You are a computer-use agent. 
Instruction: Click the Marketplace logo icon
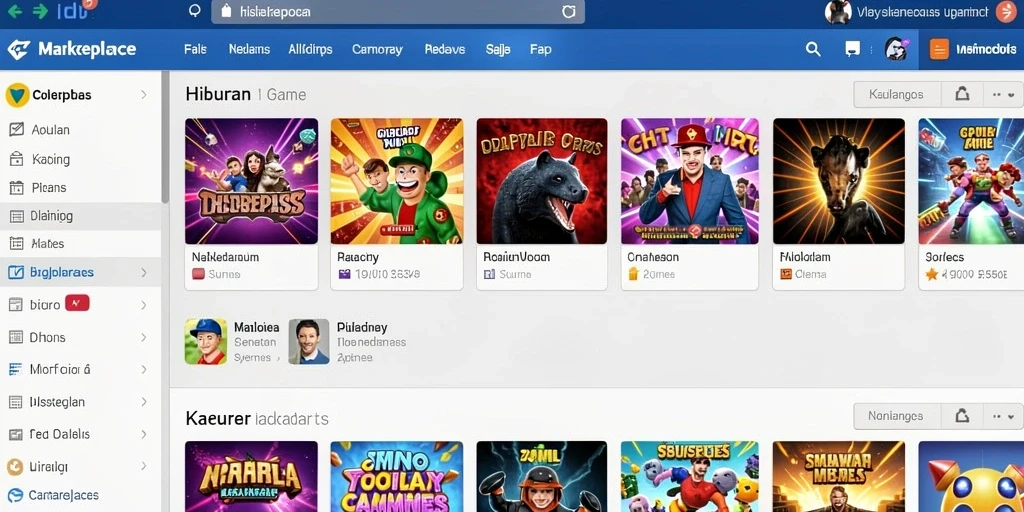(x=18, y=49)
